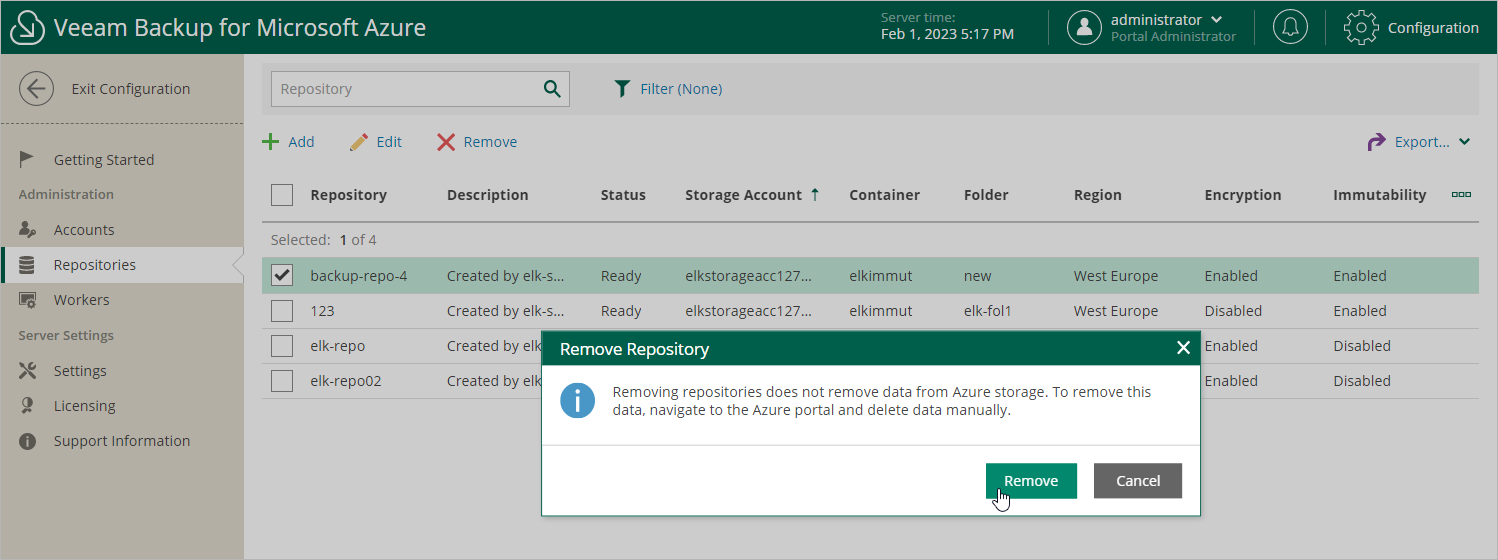Open Accounts in the sidebar
This screenshot has height=560, width=1498.
(84, 230)
